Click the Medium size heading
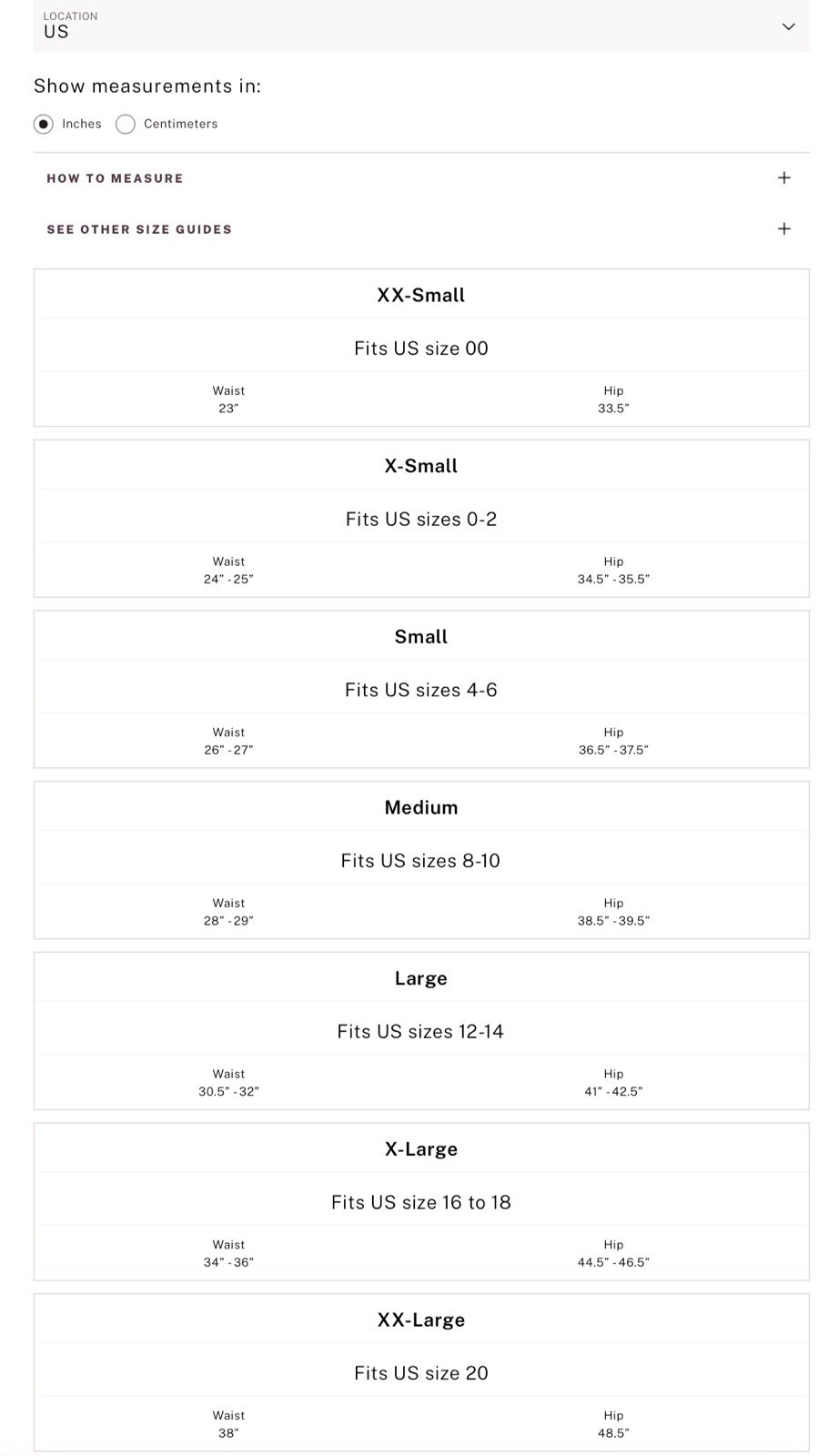This screenshot has height=1456, width=838. [x=421, y=807]
